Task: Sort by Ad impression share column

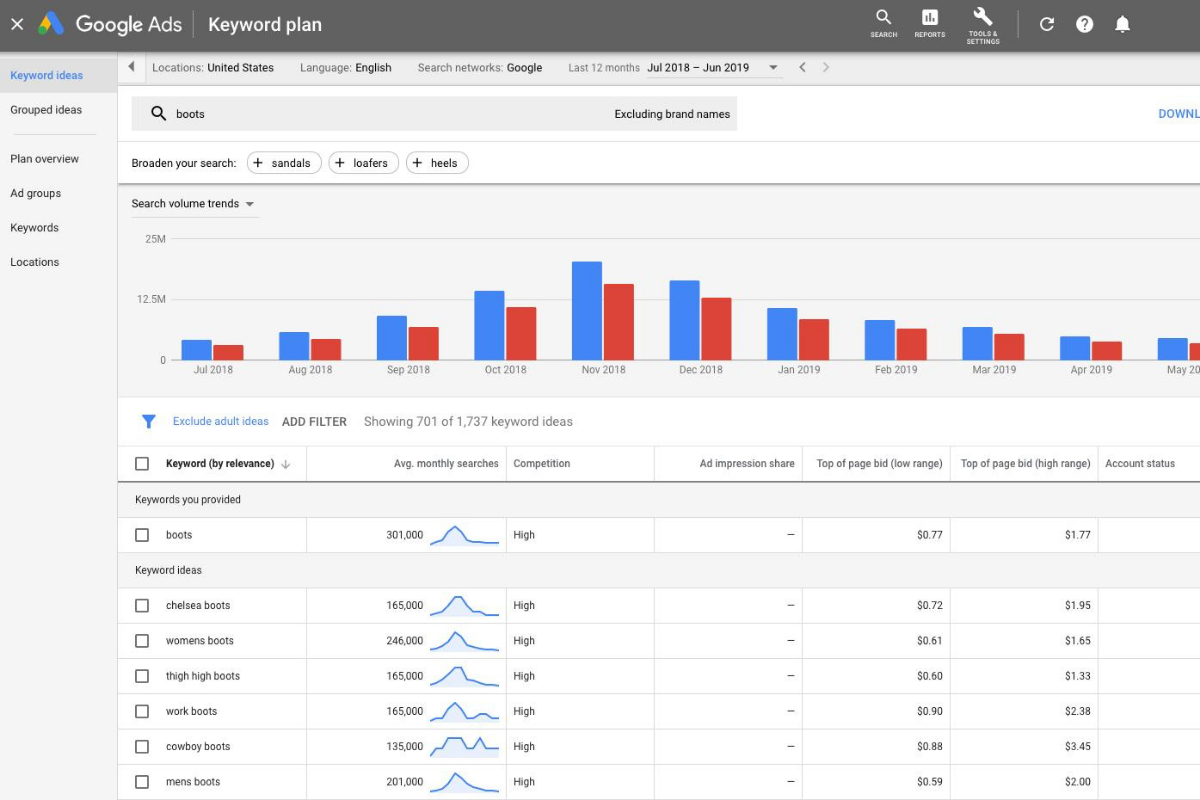Action: pyautogui.click(x=747, y=464)
